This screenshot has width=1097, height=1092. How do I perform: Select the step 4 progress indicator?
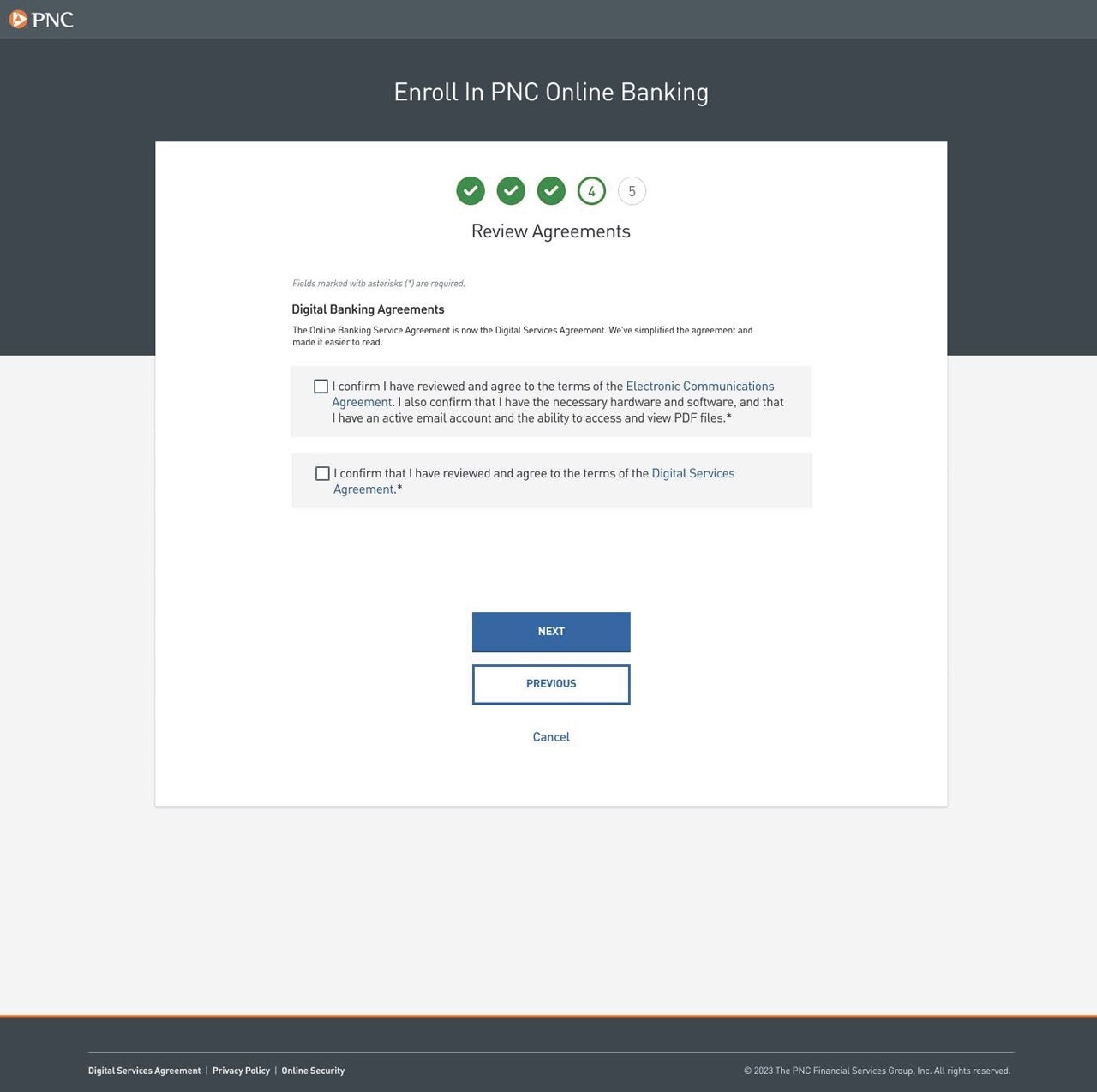point(591,191)
